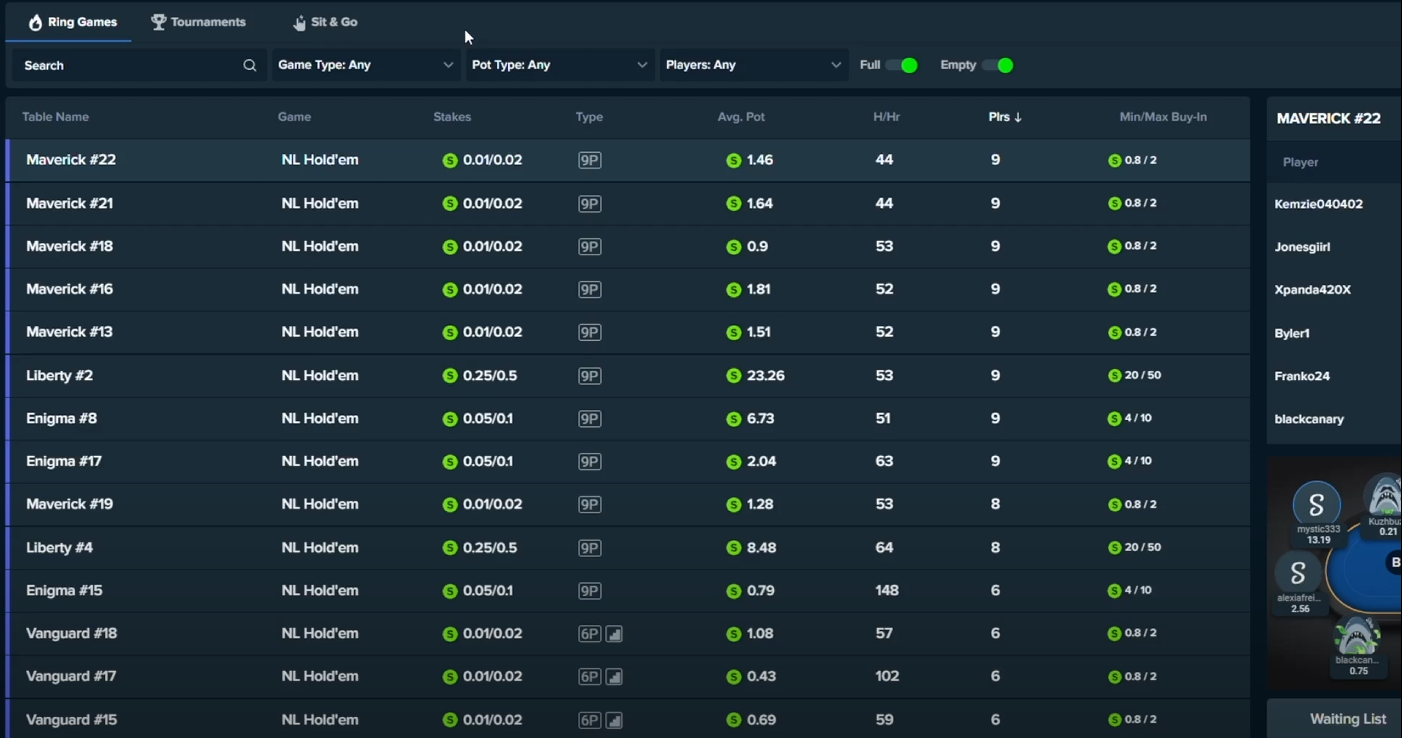
Task: Open the Game Type dropdown
Action: (x=365, y=66)
